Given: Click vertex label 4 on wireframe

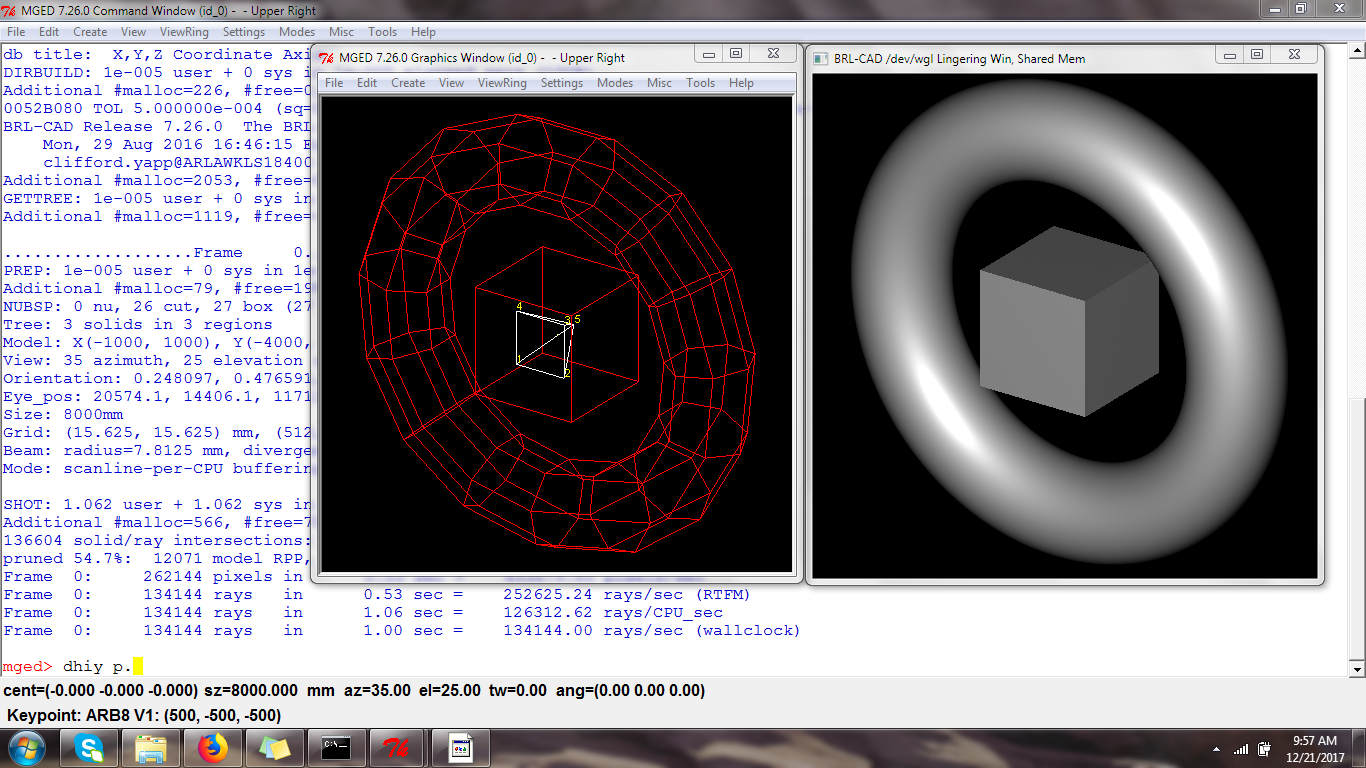Looking at the screenshot, I should [x=519, y=305].
